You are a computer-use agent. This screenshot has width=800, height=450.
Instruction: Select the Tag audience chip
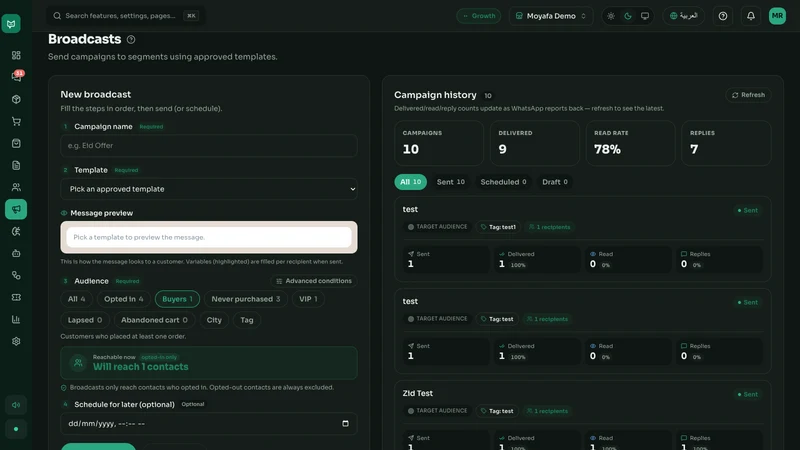[247, 320]
